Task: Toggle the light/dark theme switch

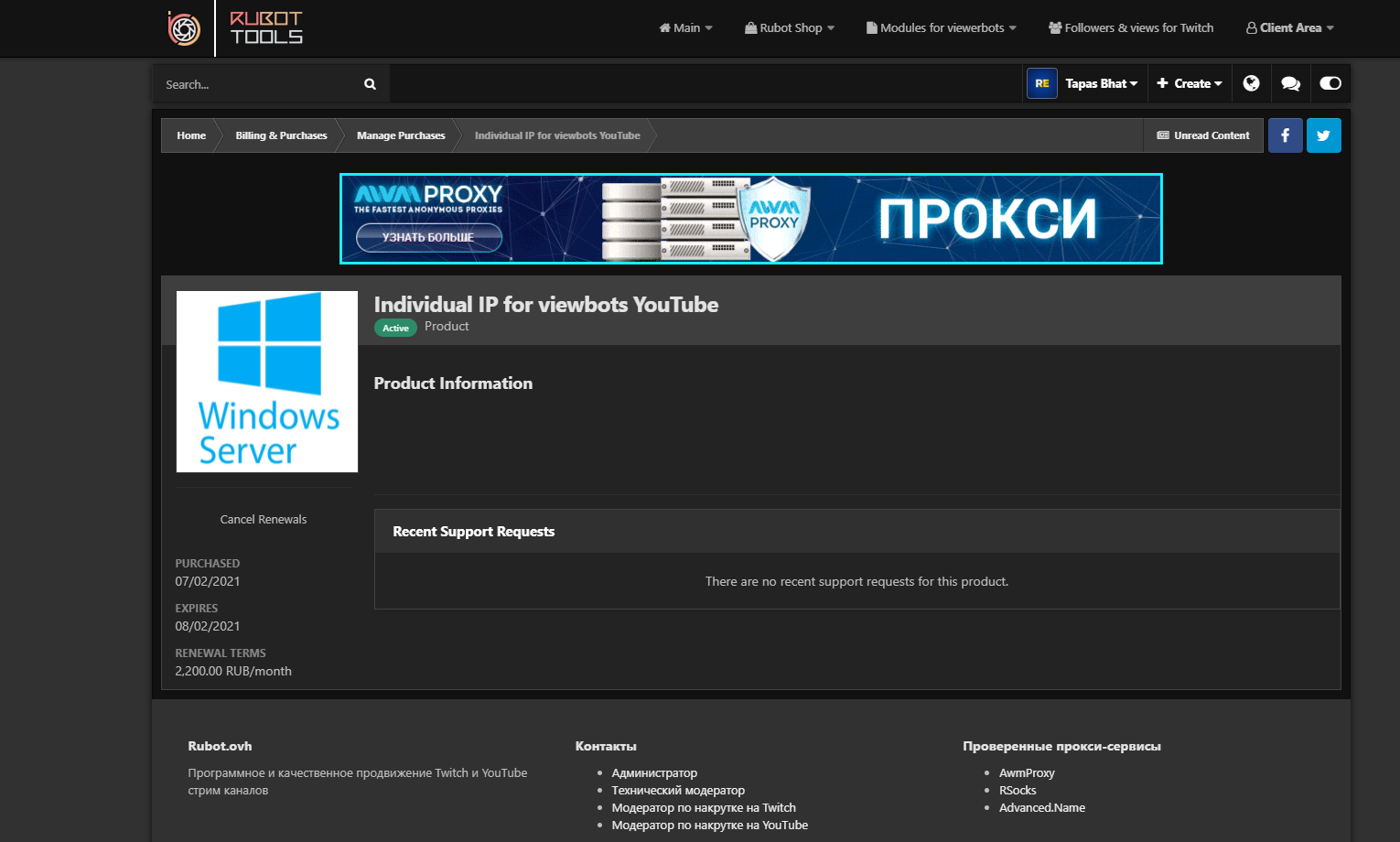Action: coord(1330,83)
